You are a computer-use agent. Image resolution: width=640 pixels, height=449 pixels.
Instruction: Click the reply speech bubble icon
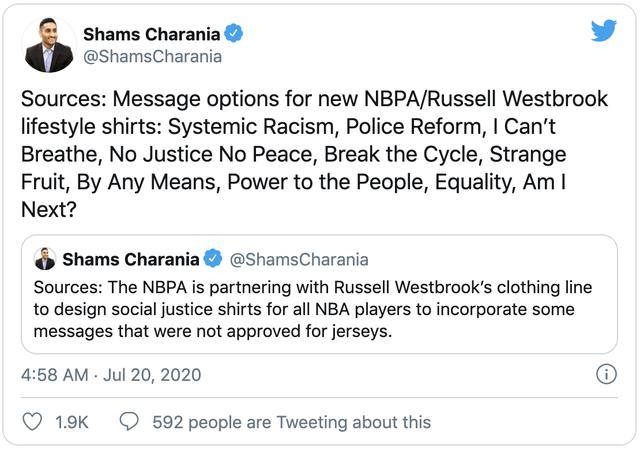(x=128, y=422)
